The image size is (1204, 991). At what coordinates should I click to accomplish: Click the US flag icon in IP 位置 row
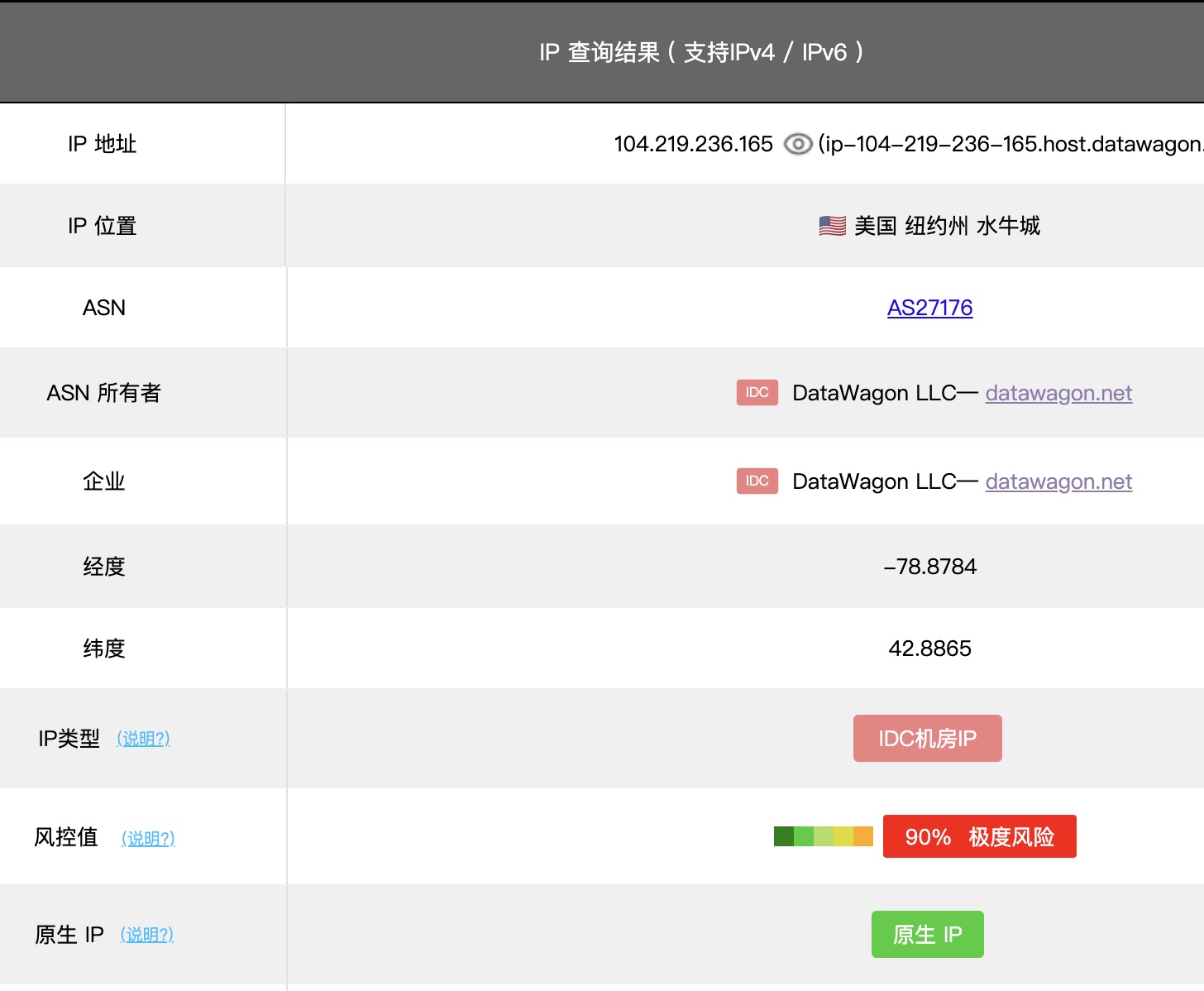(832, 226)
